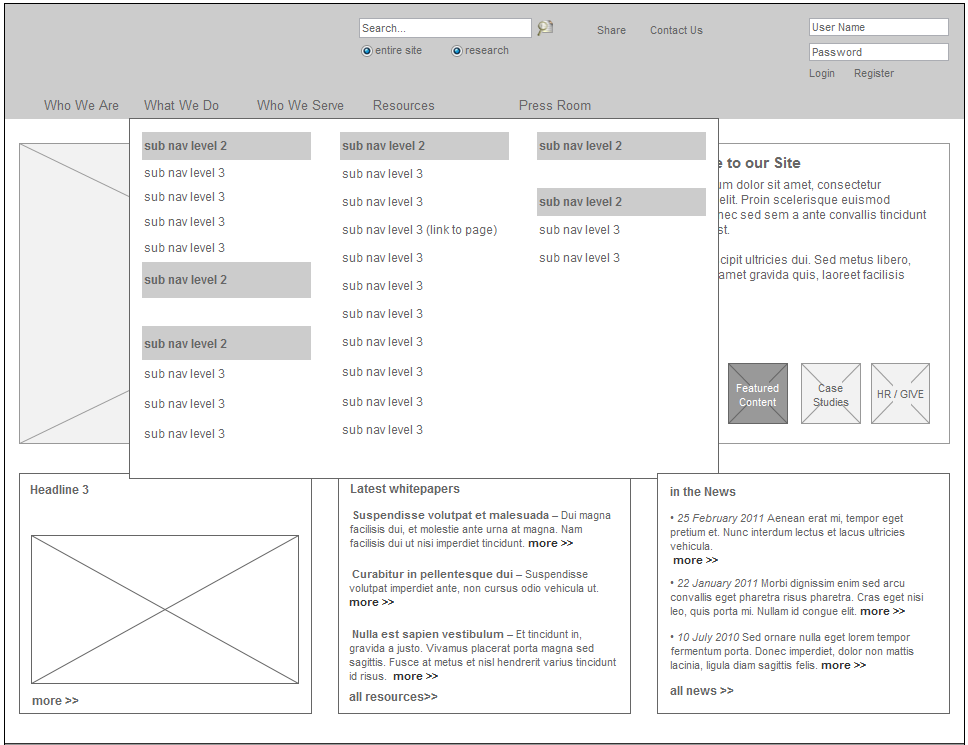This screenshot has width=968, height=745.
Task: Click the image placeholder under Headline 3
Action: coord(165,609)
